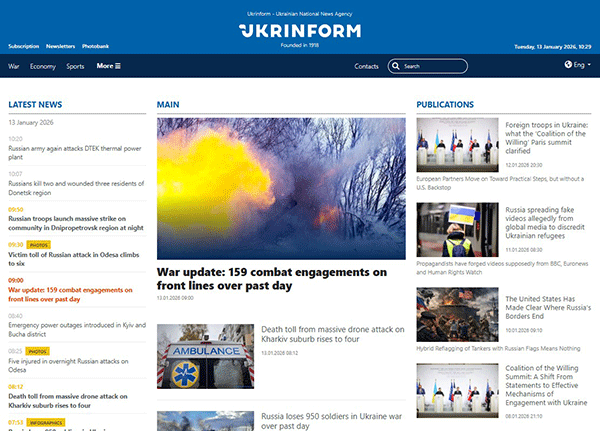Read 'Russian army again attacks DTEK thermal power plant'
Screen dimensions: 600x431
[x=75, y=153]
